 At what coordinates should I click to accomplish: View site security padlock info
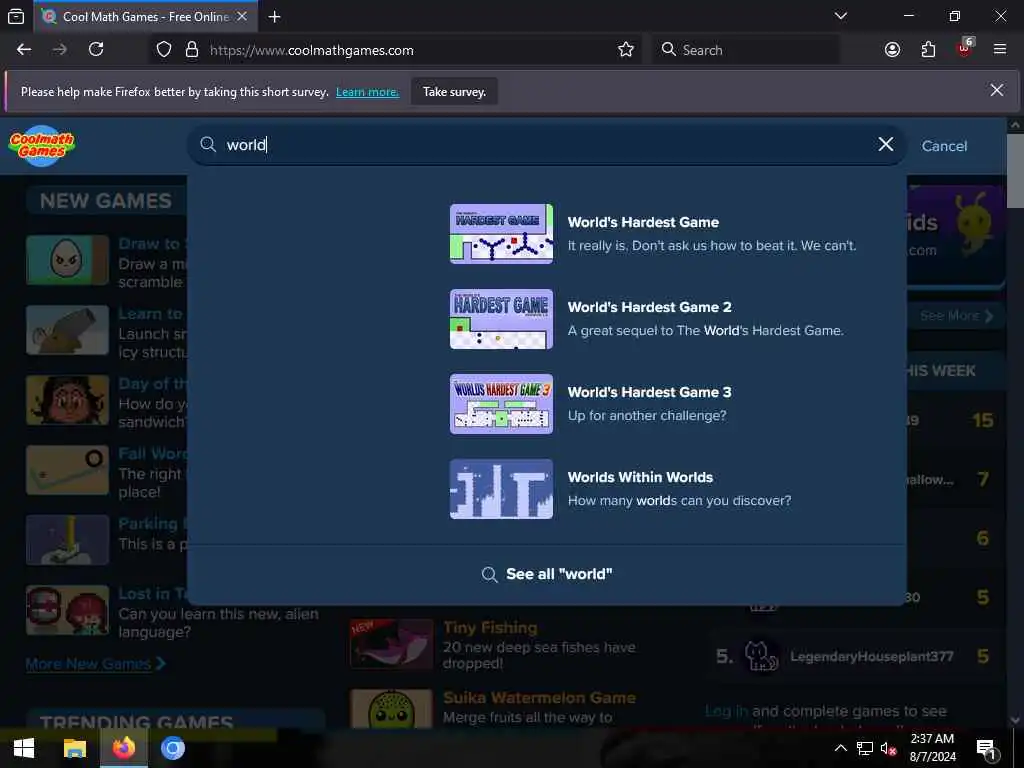(192, 50)
